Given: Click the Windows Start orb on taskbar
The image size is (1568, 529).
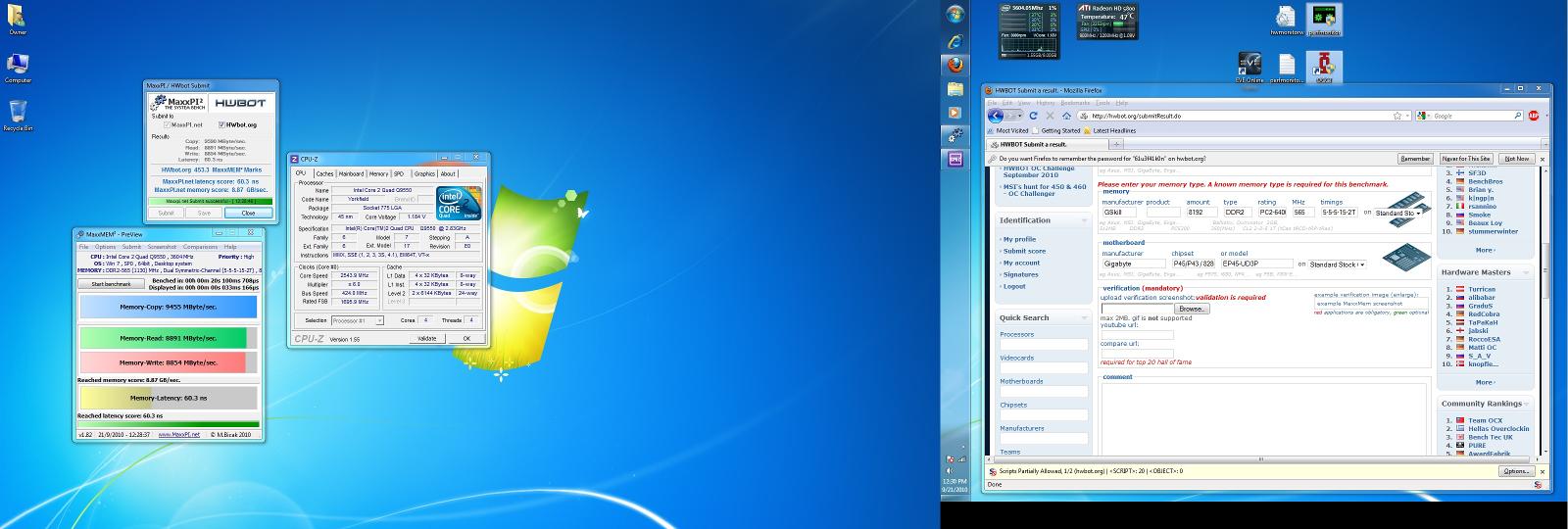Looking at the screenshot, I should [956, 14].
